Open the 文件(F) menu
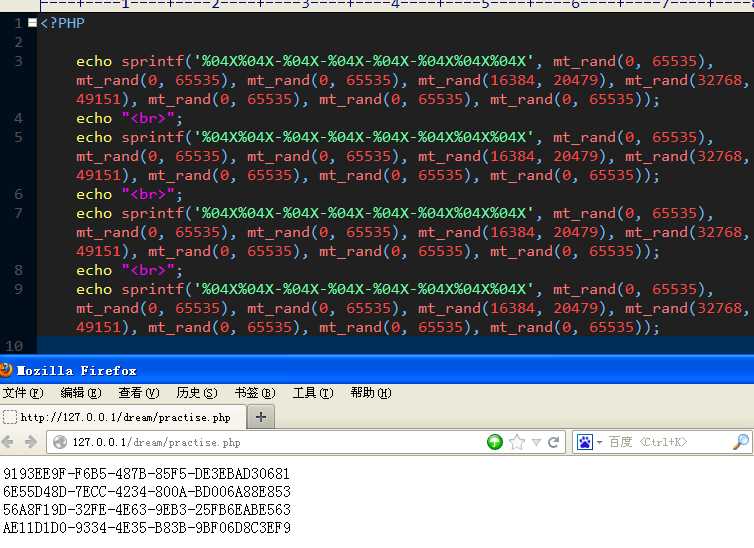 coord(23,393)
